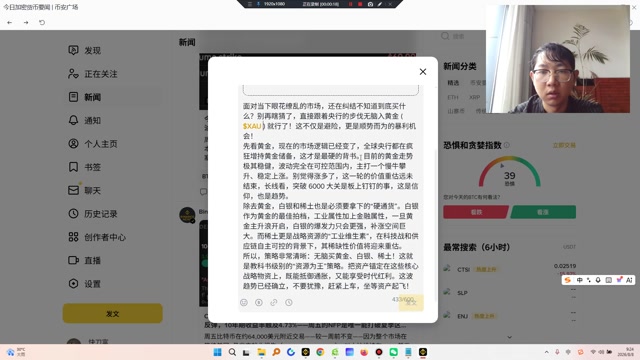Select the 精选 news category tab
Image resolution: width=640 pixels, height=360 pixels.
453,83
